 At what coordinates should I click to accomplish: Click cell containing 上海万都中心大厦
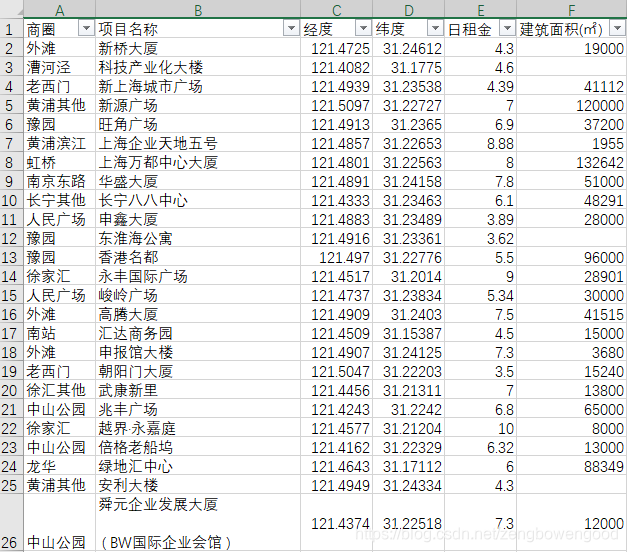[198, 162]
